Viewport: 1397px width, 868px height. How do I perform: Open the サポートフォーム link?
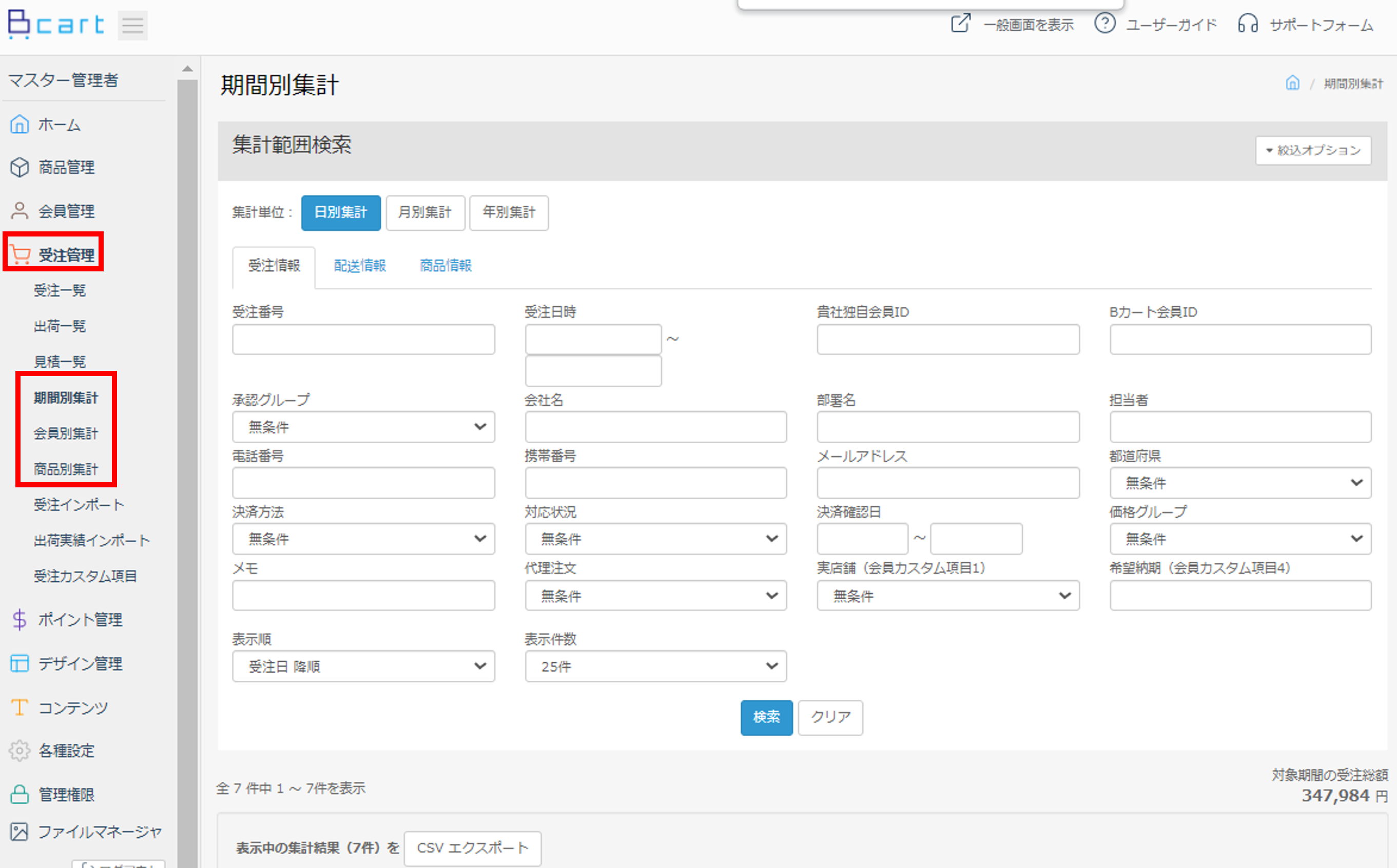coord(1321,25)
